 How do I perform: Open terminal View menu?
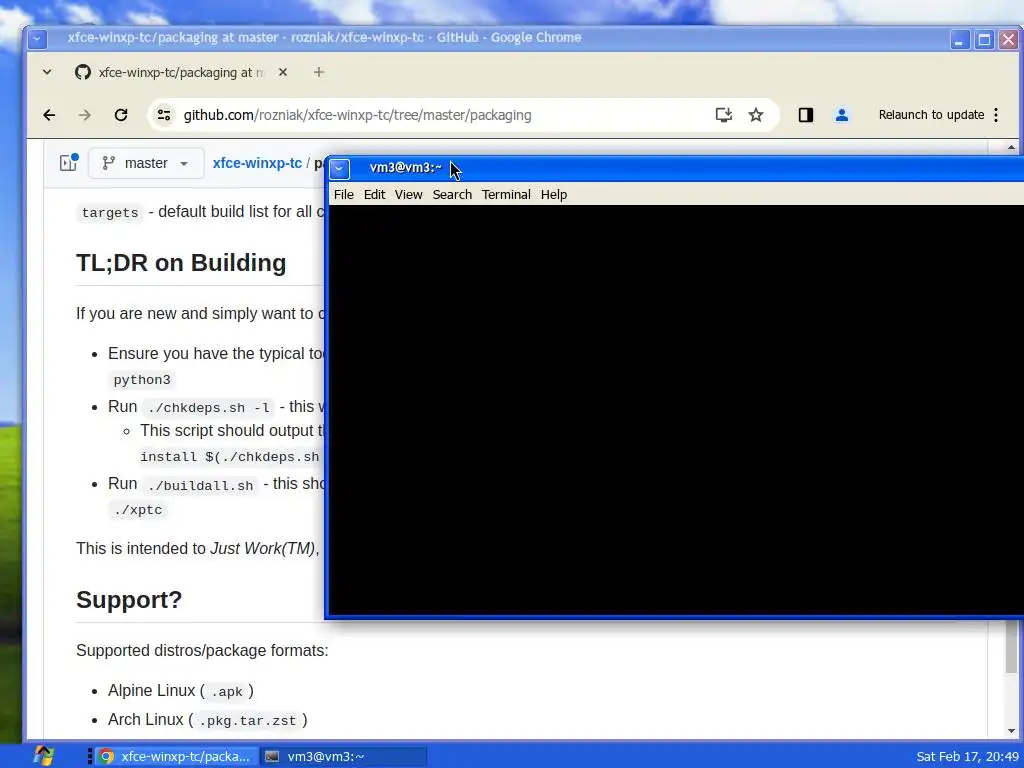coord(408,195)
